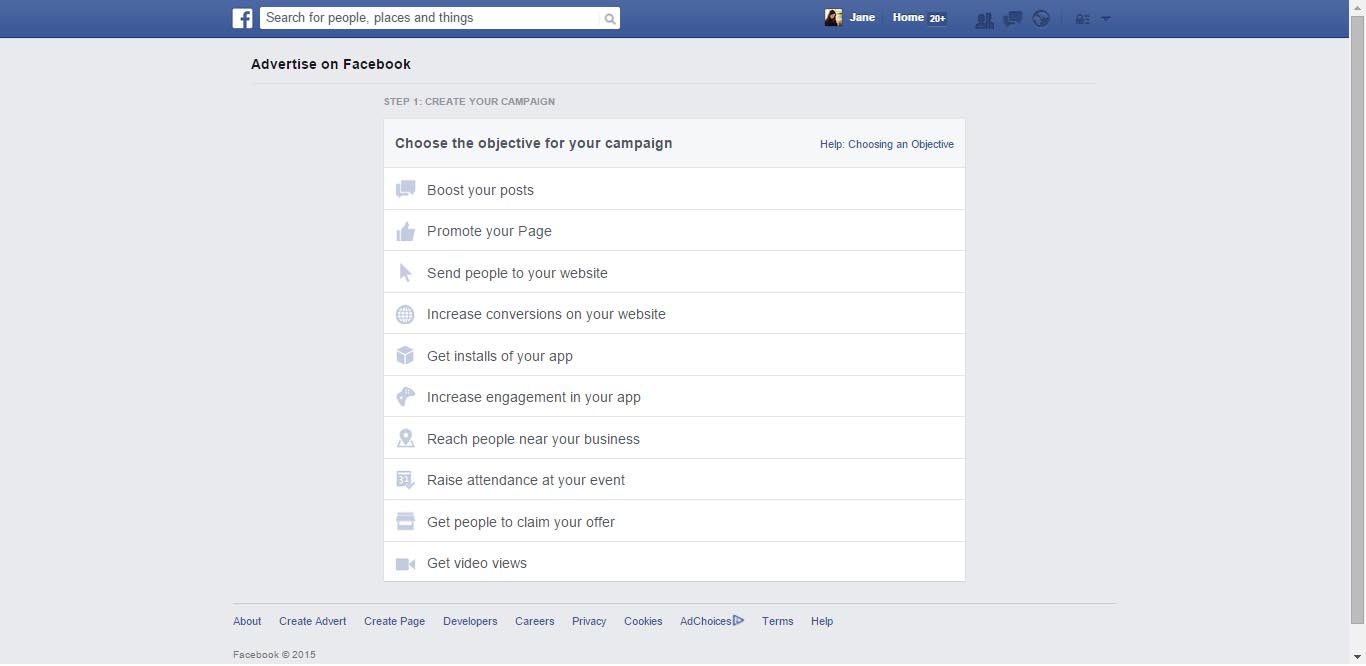This screenshot has height=666, width=1366.
Task: Open Help: Choosing an Objective link
Action: pyautogui.click(x=887, y=144)
